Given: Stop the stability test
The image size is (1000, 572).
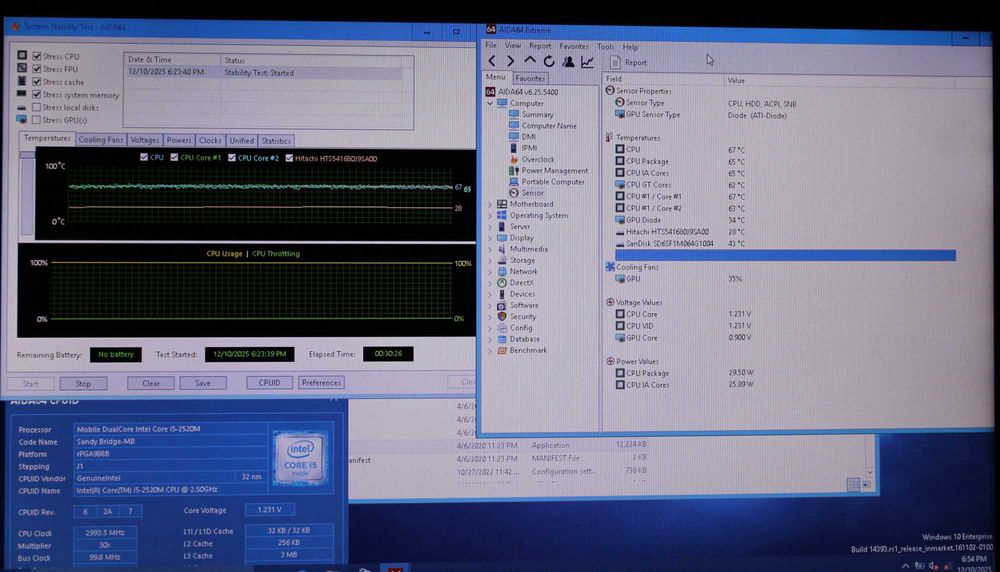Looking at the screenshot, I should click(83, 383).
